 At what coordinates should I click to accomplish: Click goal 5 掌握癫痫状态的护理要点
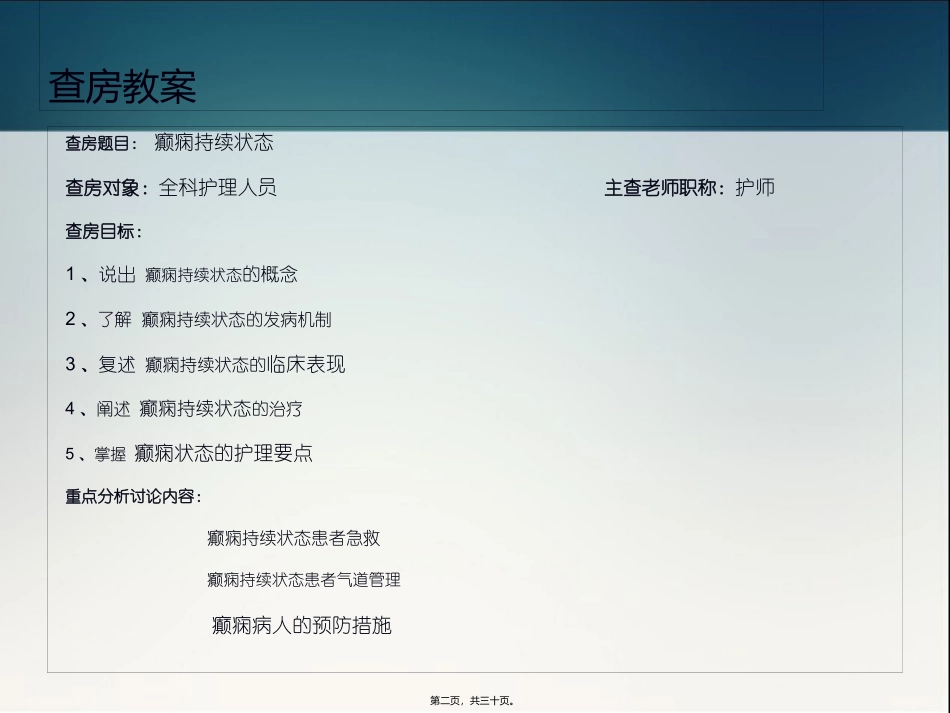coord(189,453)
